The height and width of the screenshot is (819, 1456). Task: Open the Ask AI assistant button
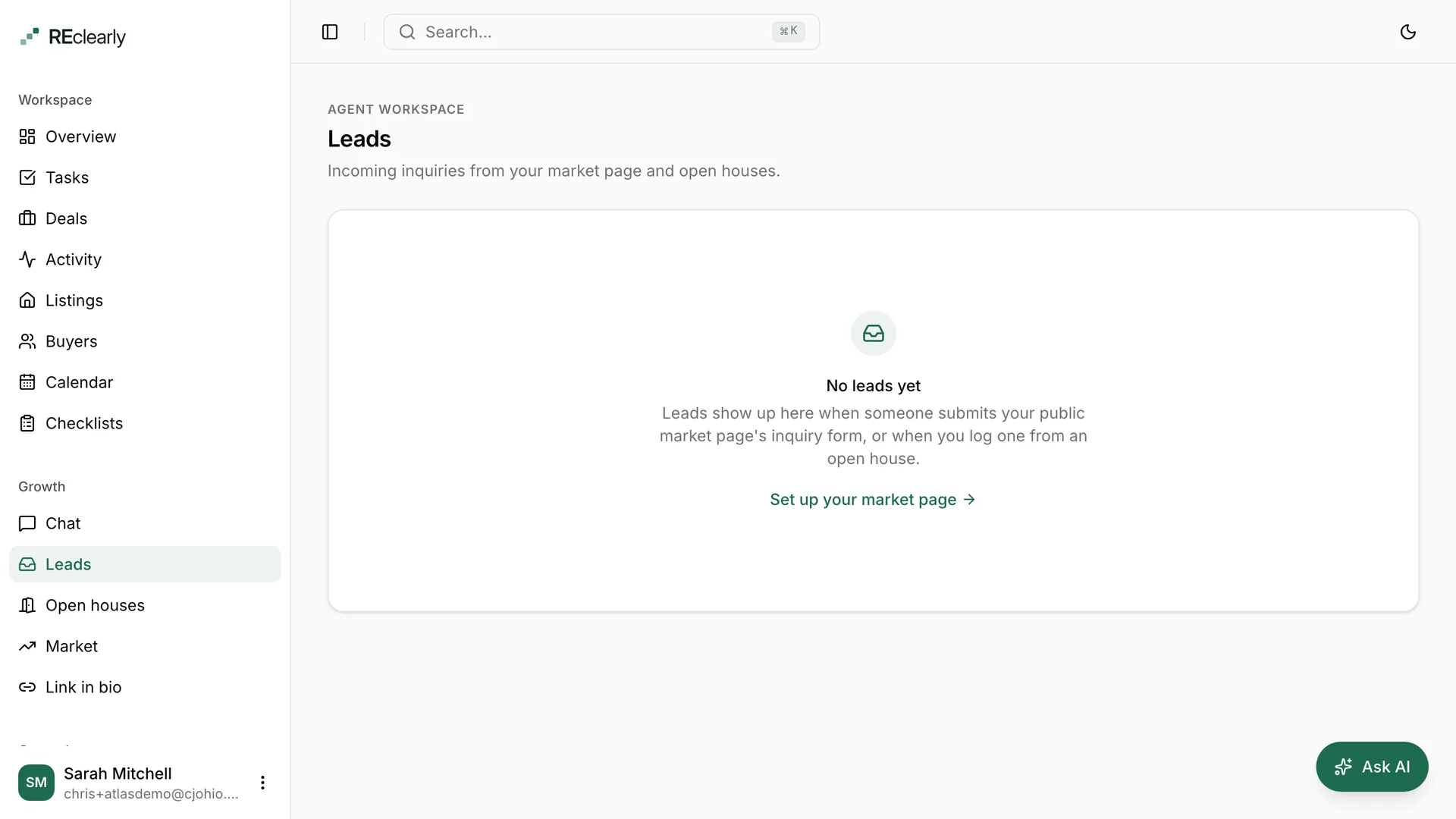coord(1372,767)
